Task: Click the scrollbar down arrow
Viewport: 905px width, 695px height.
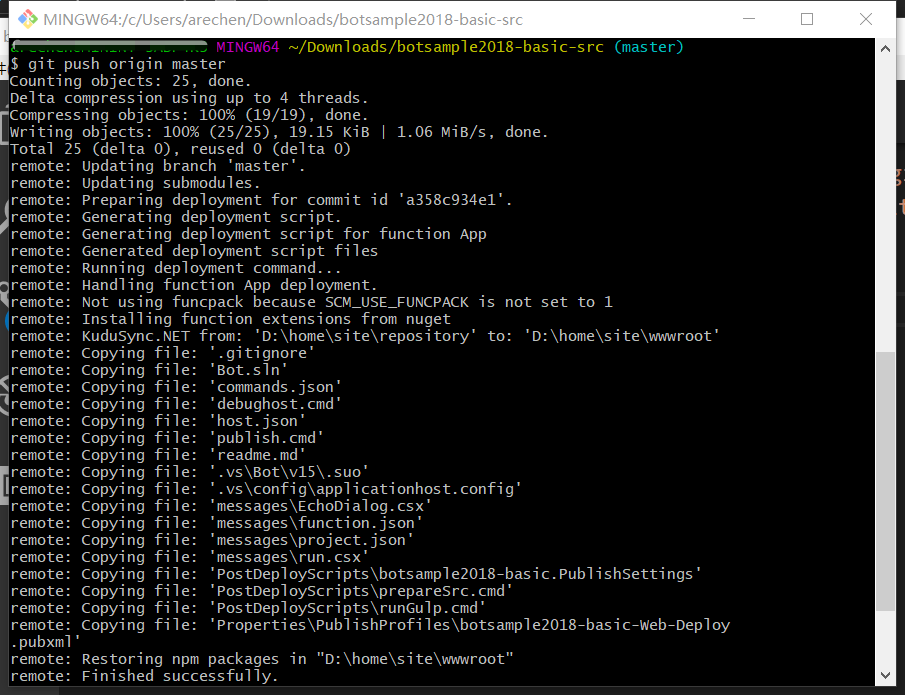Action: [x=884, y=676]
